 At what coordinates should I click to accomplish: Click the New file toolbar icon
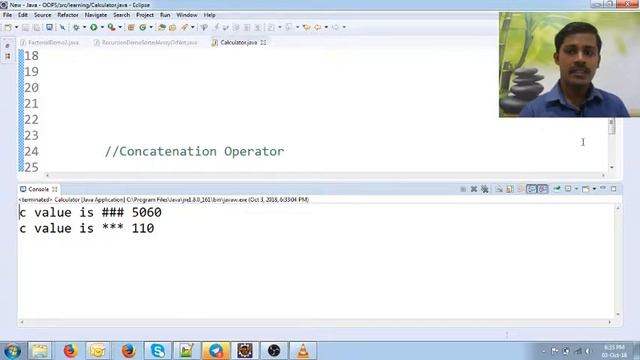8,27
